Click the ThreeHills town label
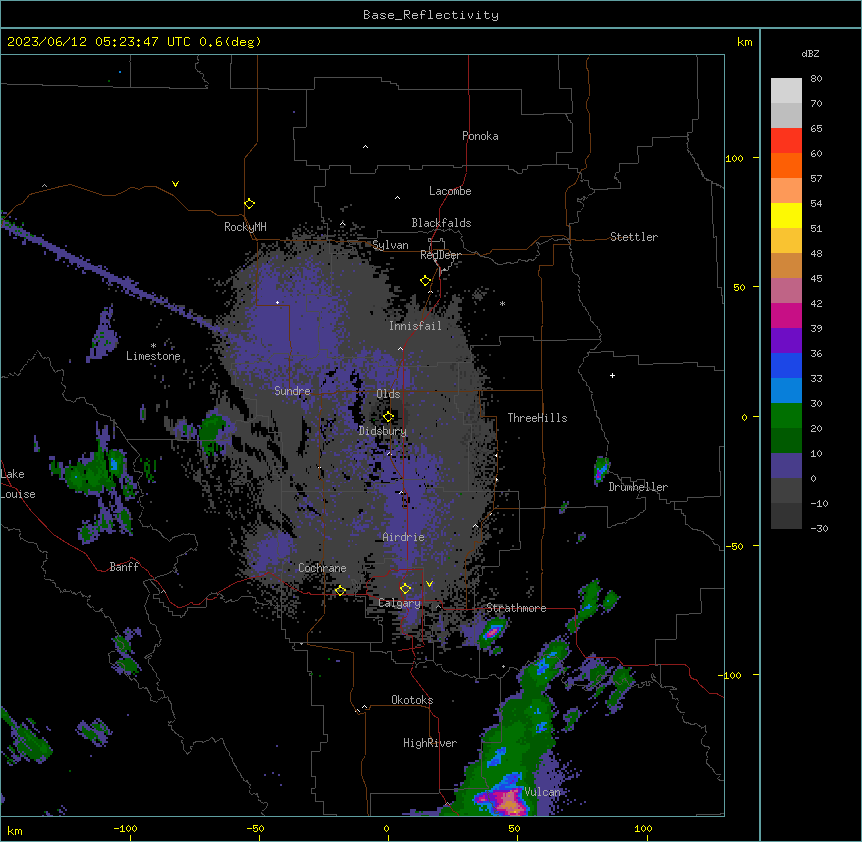 (537, 418)
